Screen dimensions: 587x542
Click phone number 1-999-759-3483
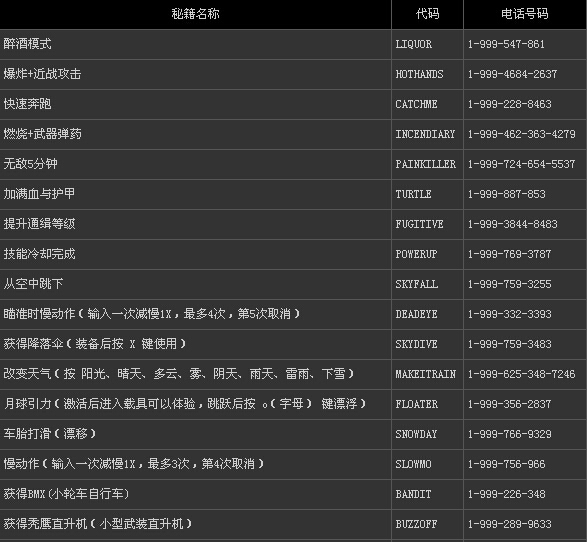coord(510,344)
